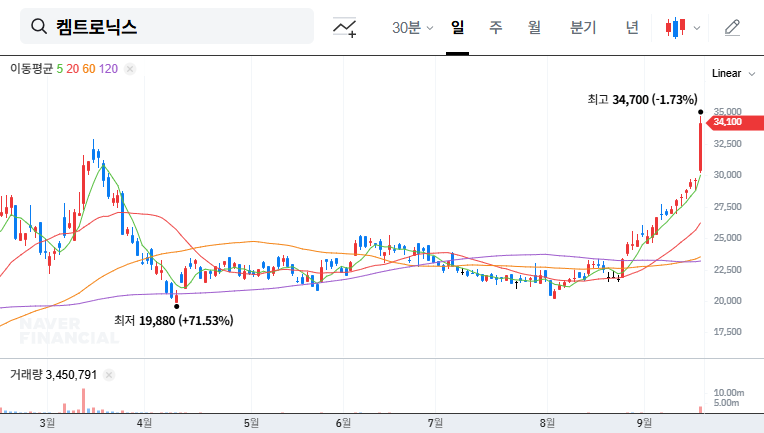
Task: Click the 25,000 price axis label
Action: pyautogui.click(x=727, y=238)
